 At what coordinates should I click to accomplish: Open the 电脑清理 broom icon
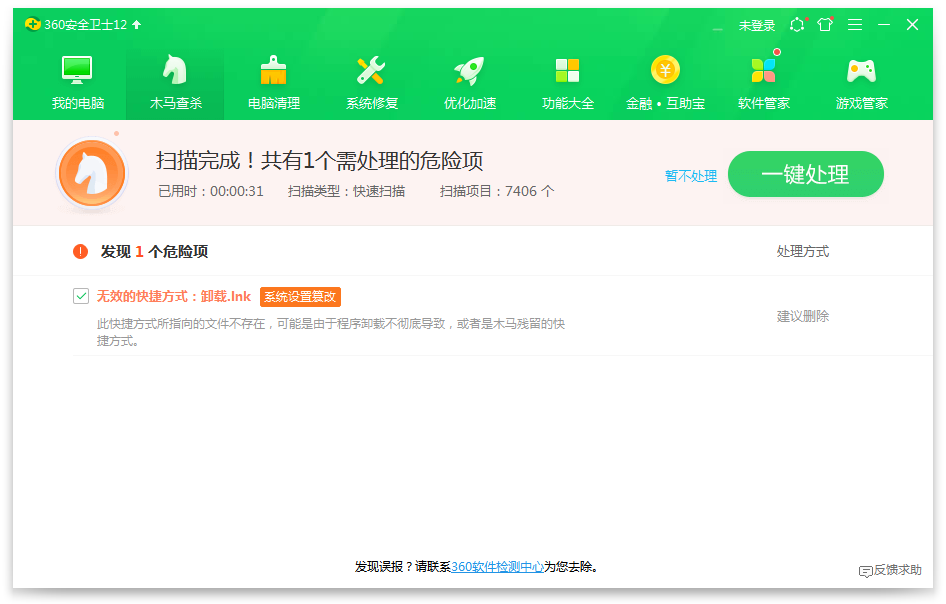click(273, 70)
